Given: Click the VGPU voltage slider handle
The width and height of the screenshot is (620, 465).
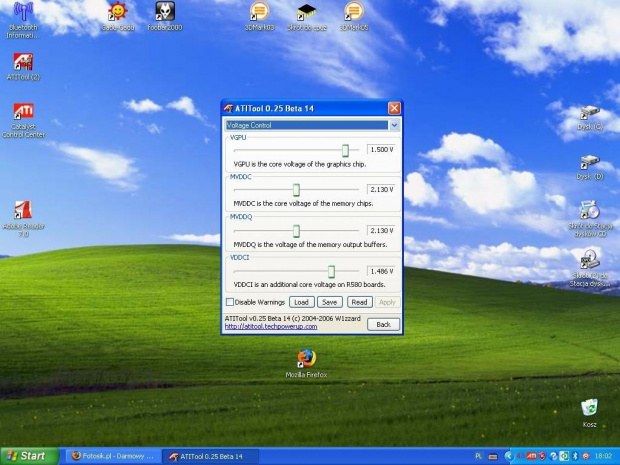Looking at the screenshot, I should (345, 150).
